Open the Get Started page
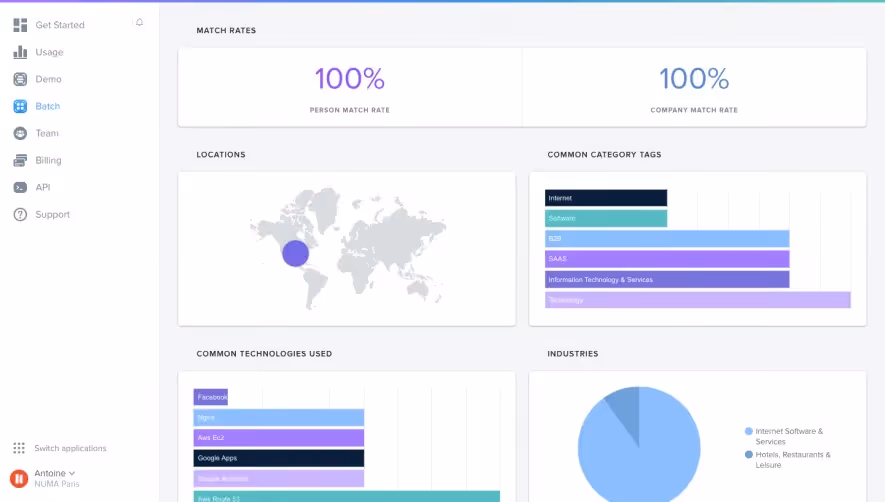 [60, 25]
